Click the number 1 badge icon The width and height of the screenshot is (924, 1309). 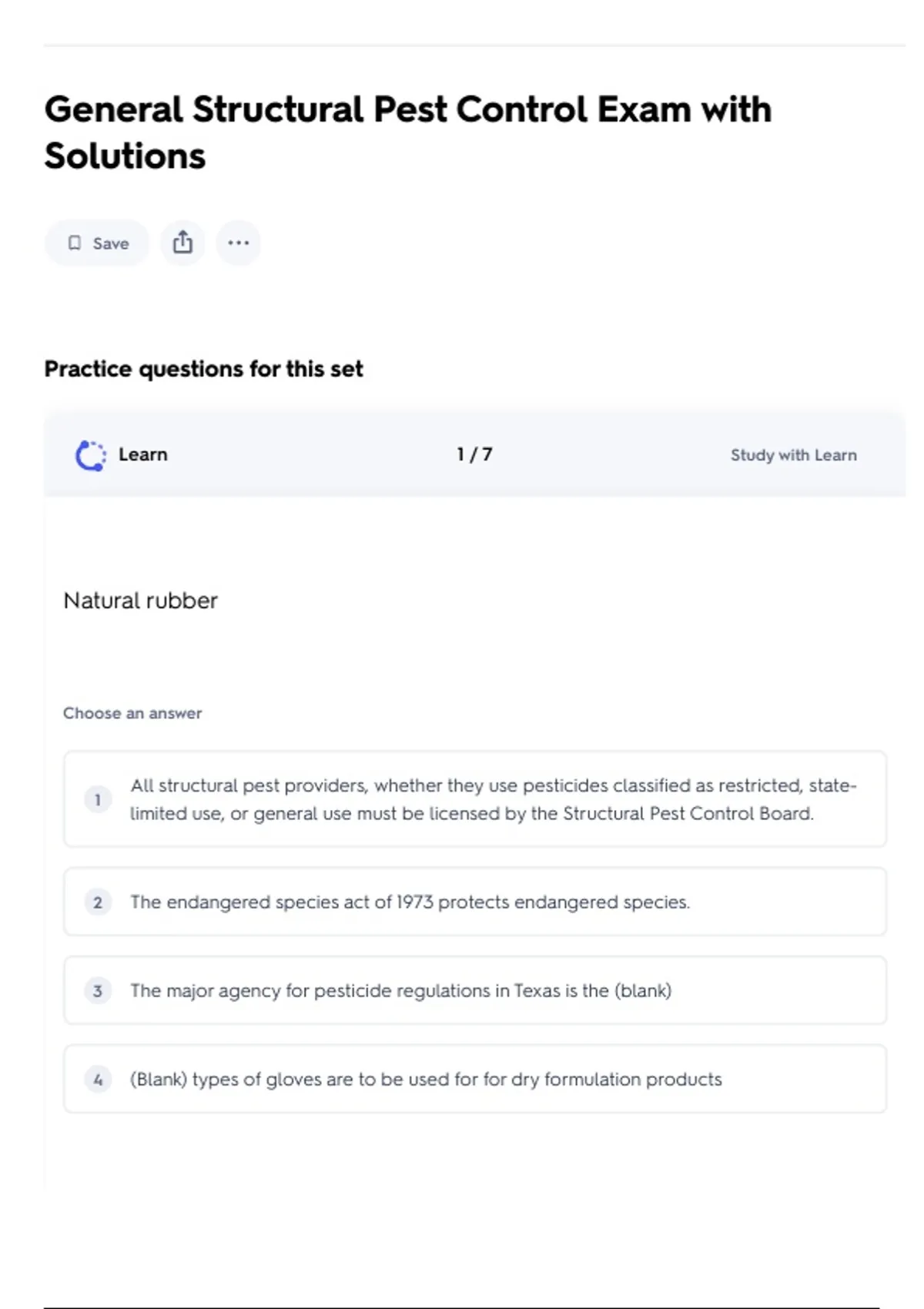point(98,799)
